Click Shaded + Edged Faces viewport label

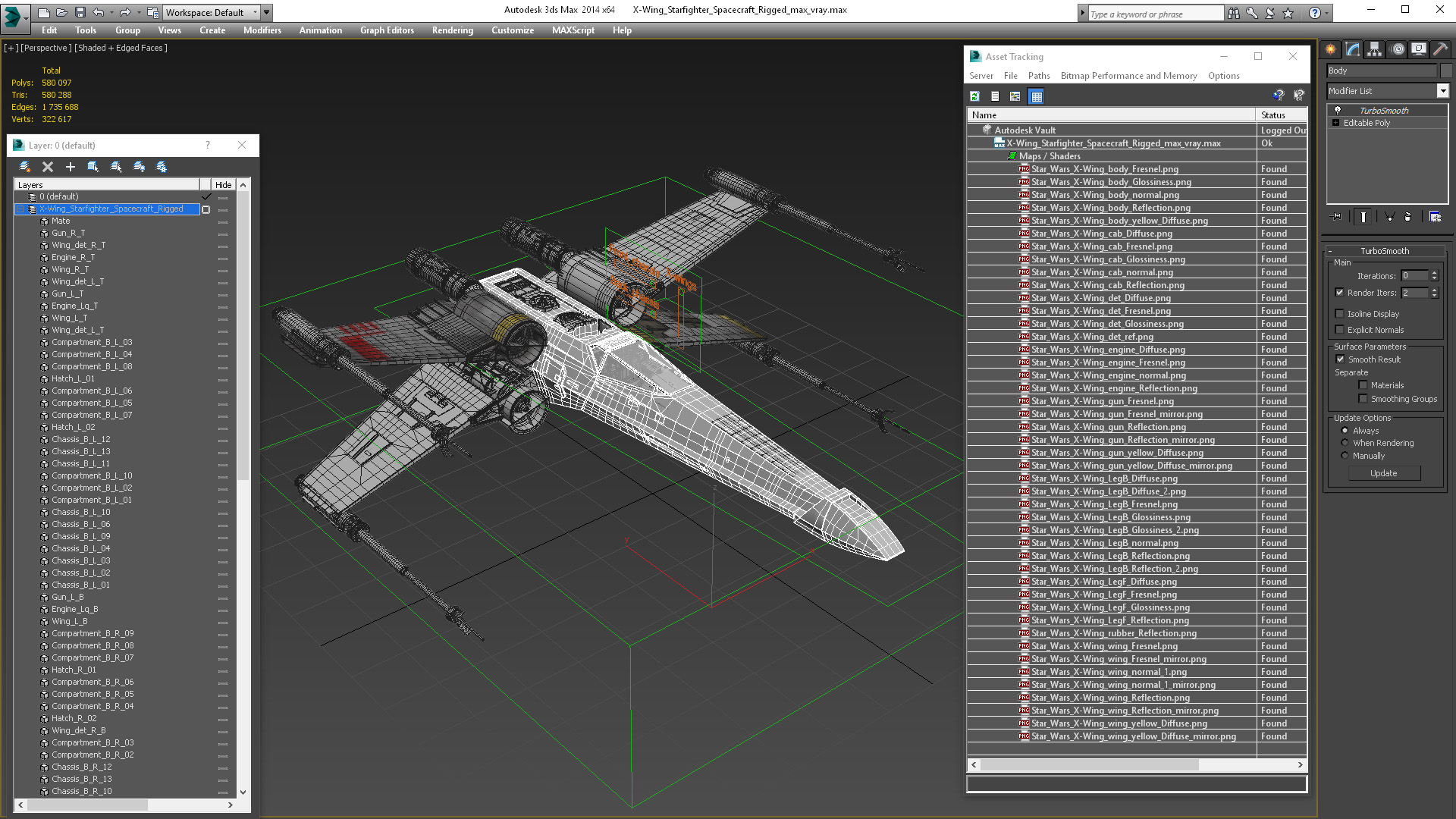[121, 48]
